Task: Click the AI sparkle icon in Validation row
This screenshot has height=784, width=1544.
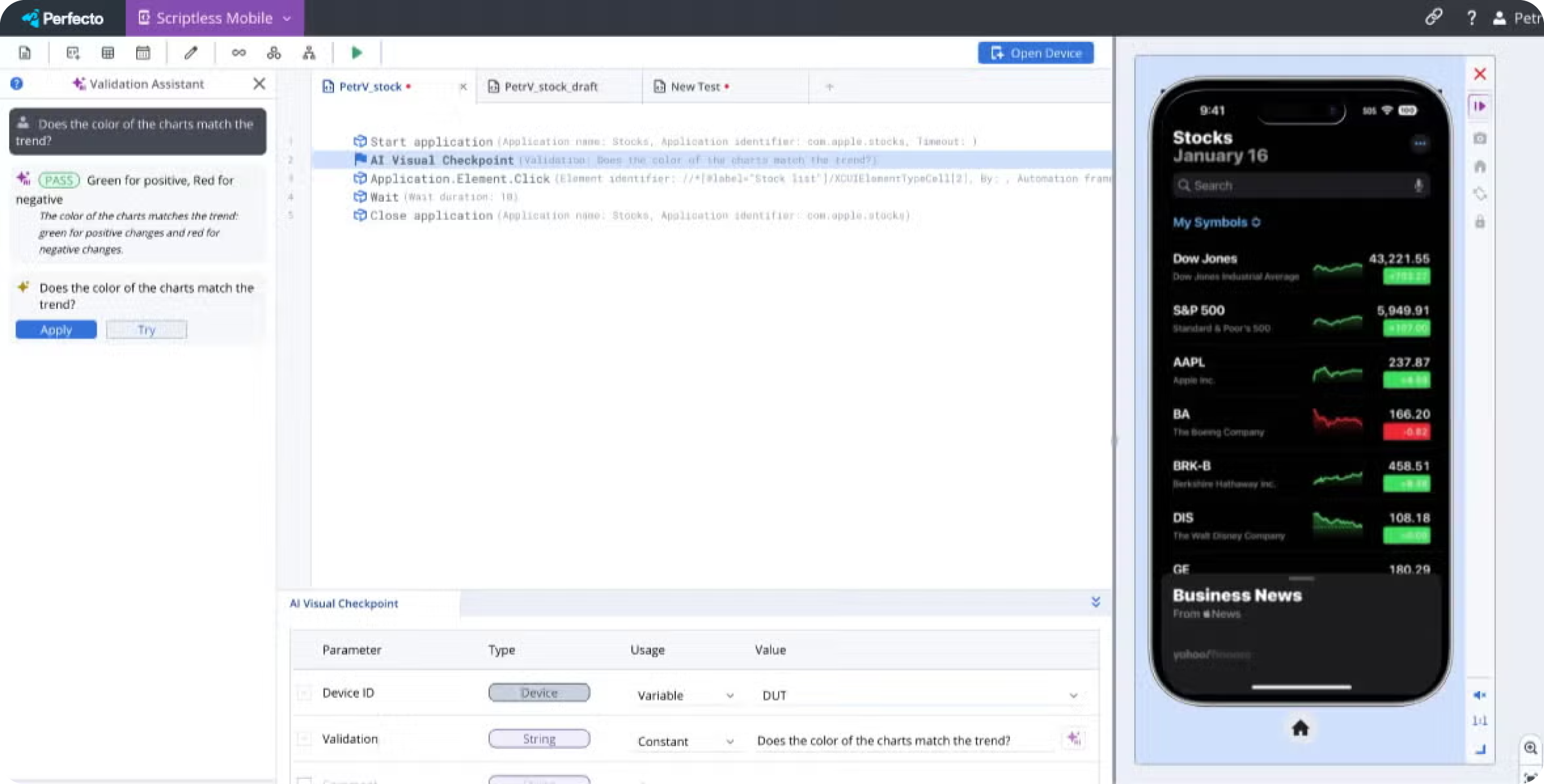Action: (1073, 738)
